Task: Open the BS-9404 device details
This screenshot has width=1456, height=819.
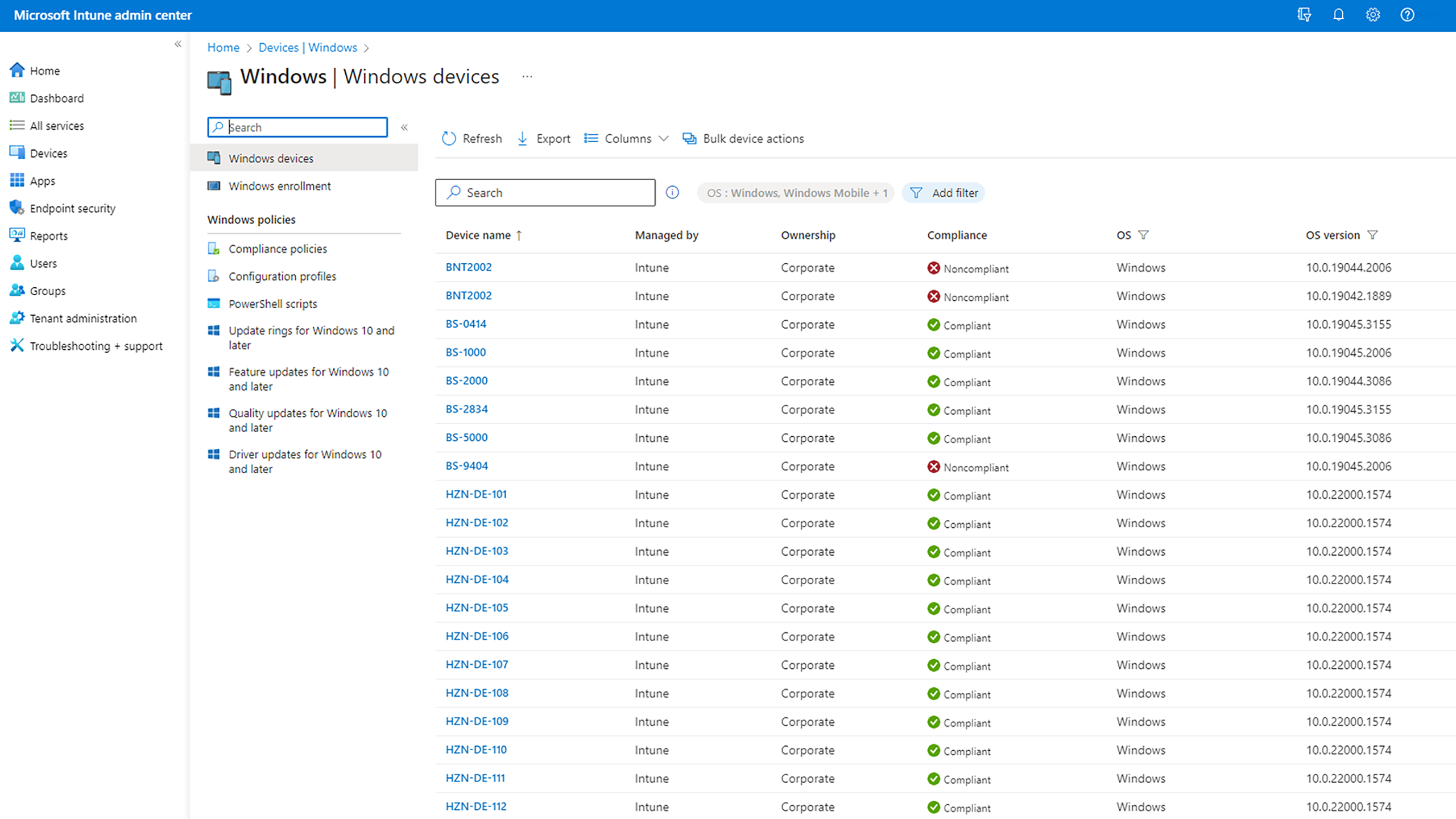Action: [x=466, y=465]
